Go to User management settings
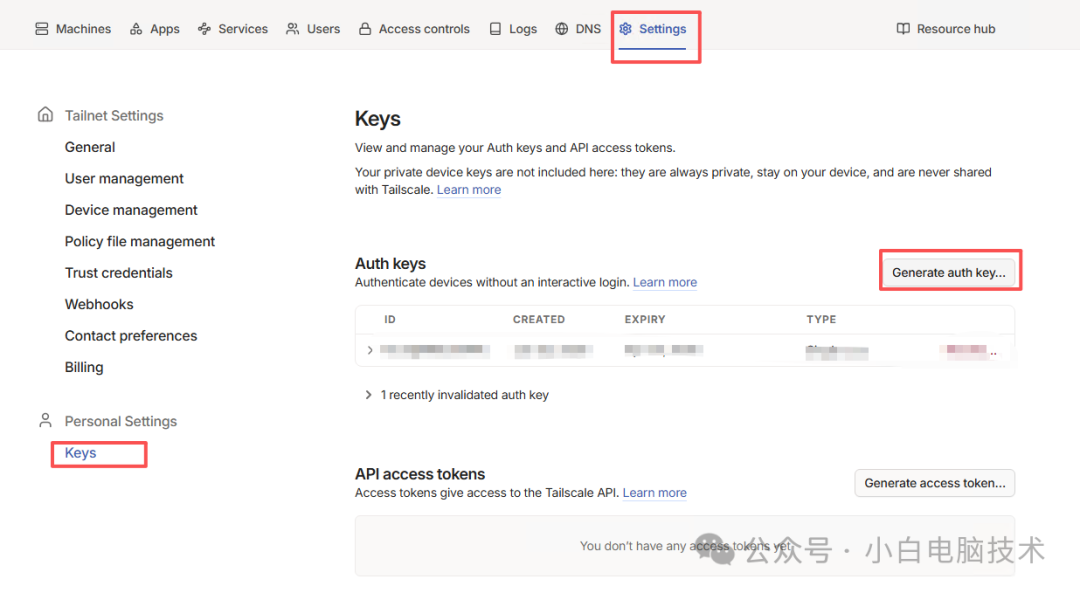The image size is (1080, 593). (x=124, y=179)
